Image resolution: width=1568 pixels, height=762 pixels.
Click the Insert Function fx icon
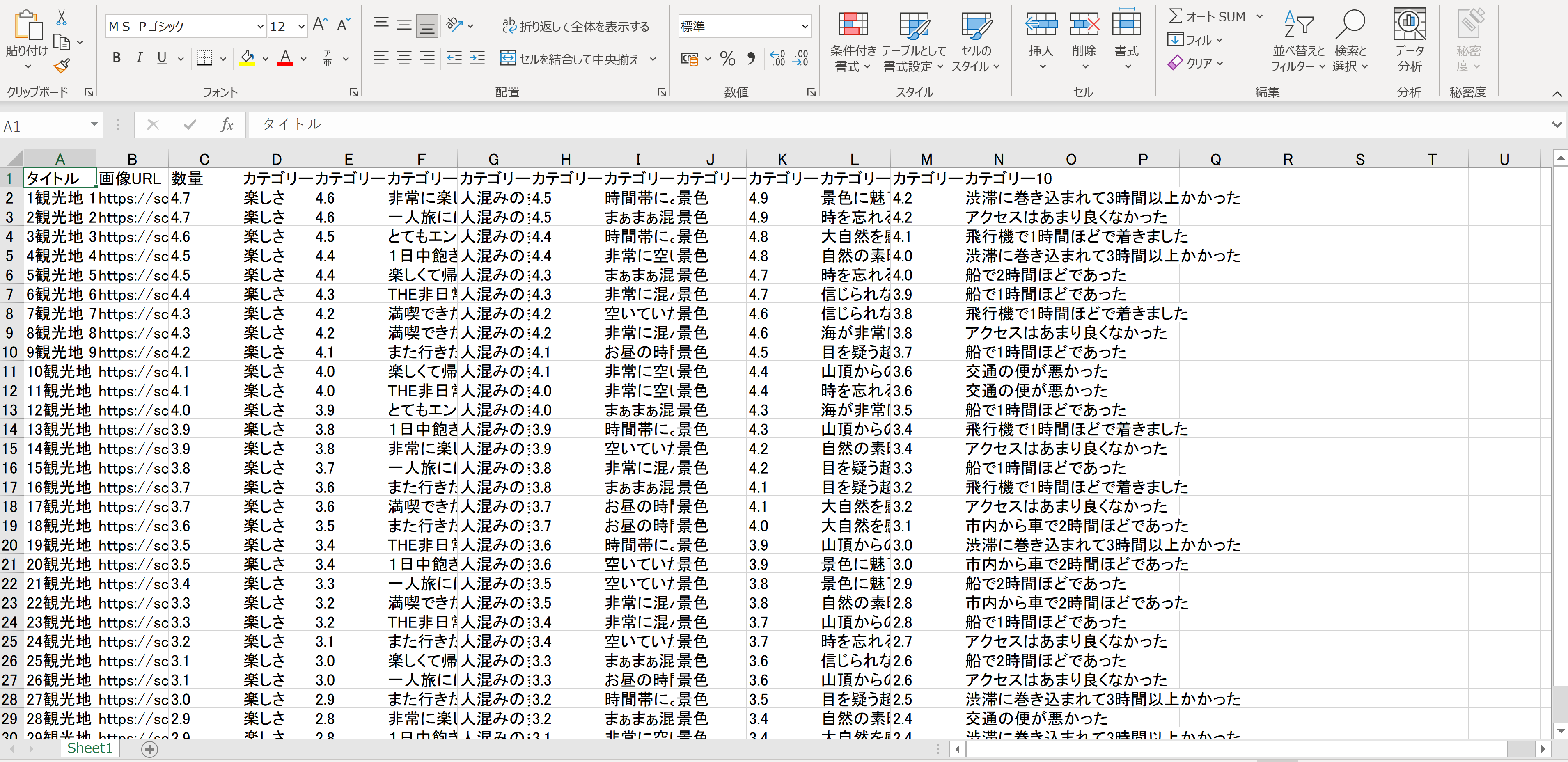click(x=227, y=125)
